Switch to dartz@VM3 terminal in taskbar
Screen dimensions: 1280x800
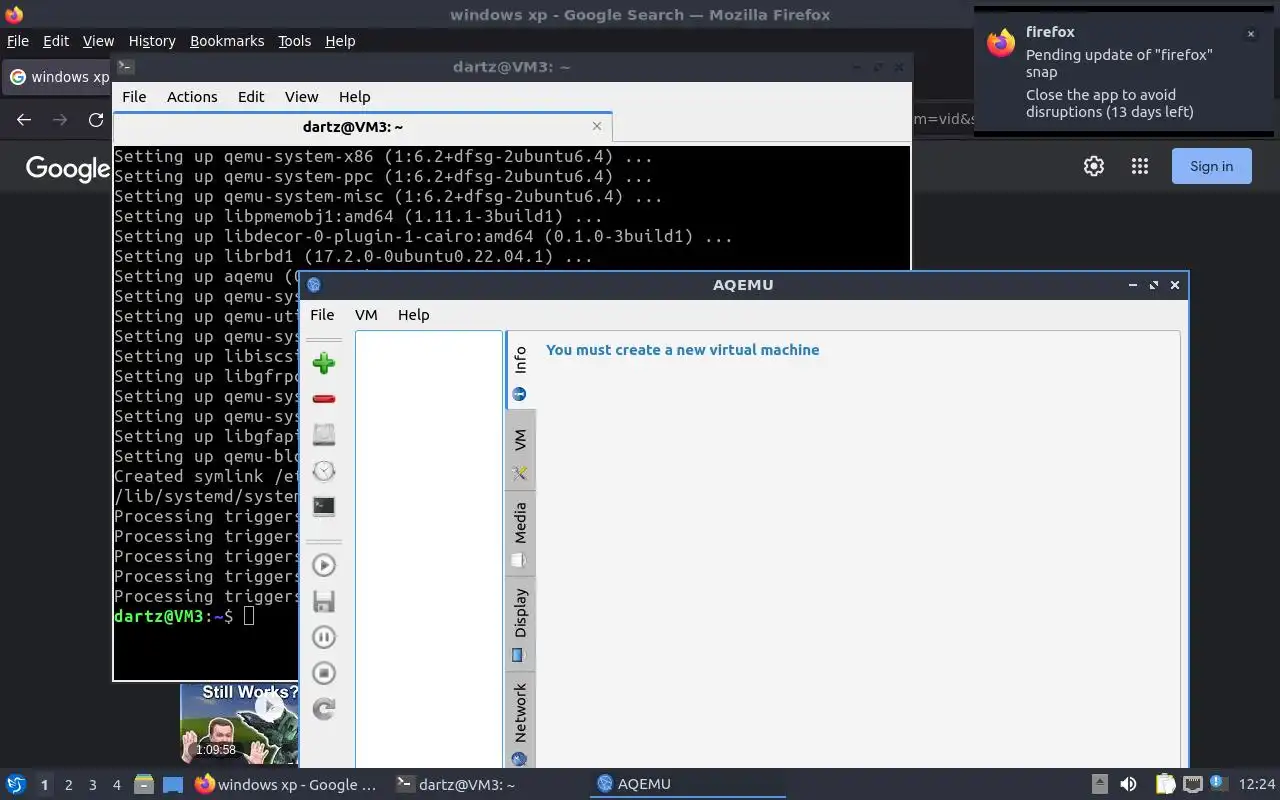(x=486, y=784)
